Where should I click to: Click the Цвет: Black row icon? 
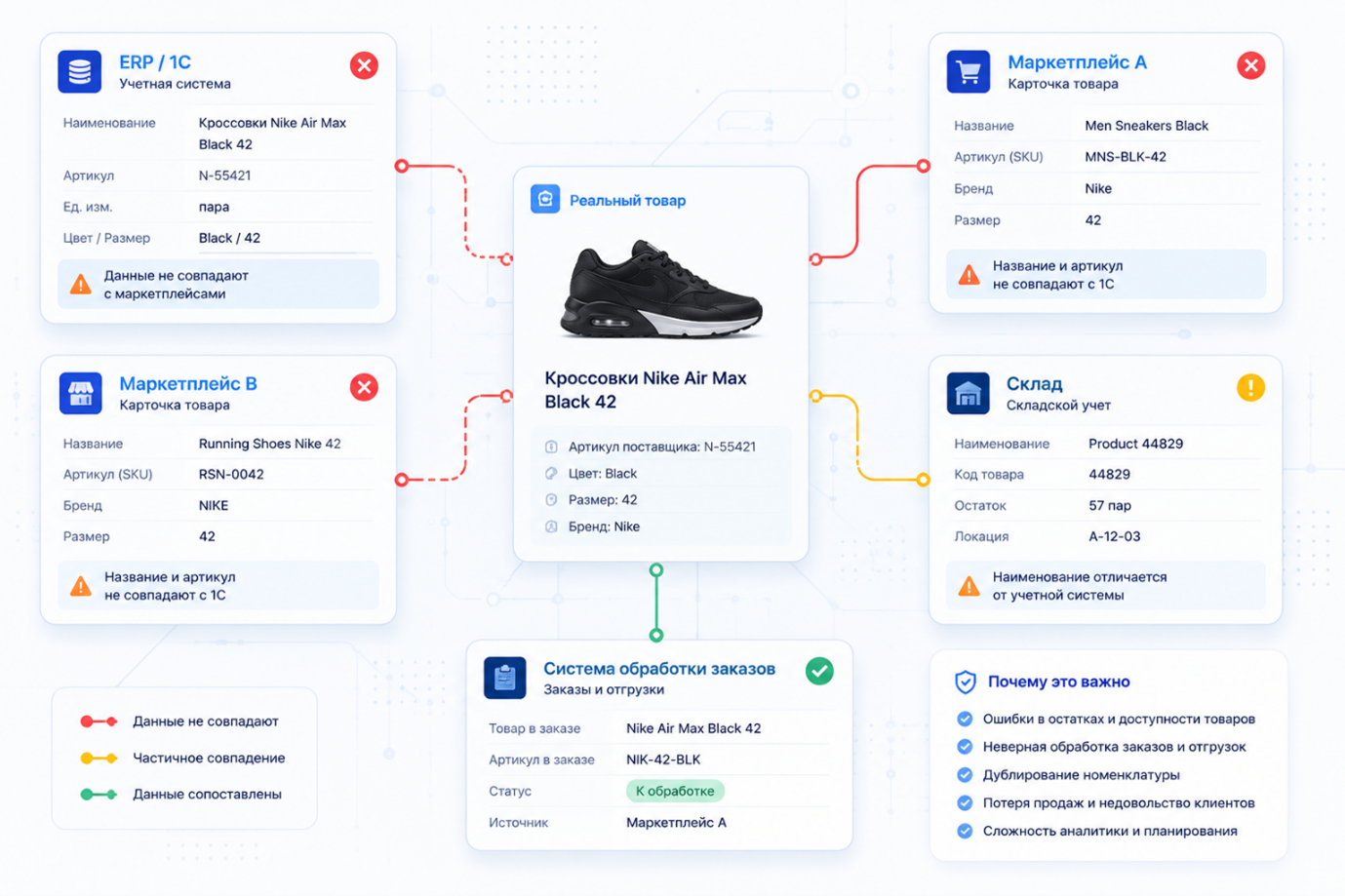[551, 473]
